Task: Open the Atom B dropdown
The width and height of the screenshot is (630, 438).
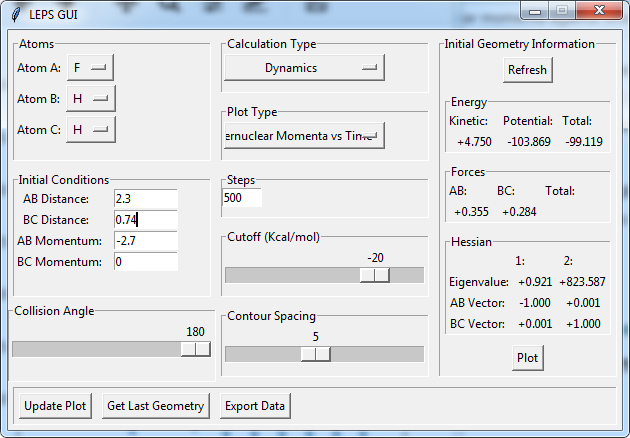Action: click(90, 99)
